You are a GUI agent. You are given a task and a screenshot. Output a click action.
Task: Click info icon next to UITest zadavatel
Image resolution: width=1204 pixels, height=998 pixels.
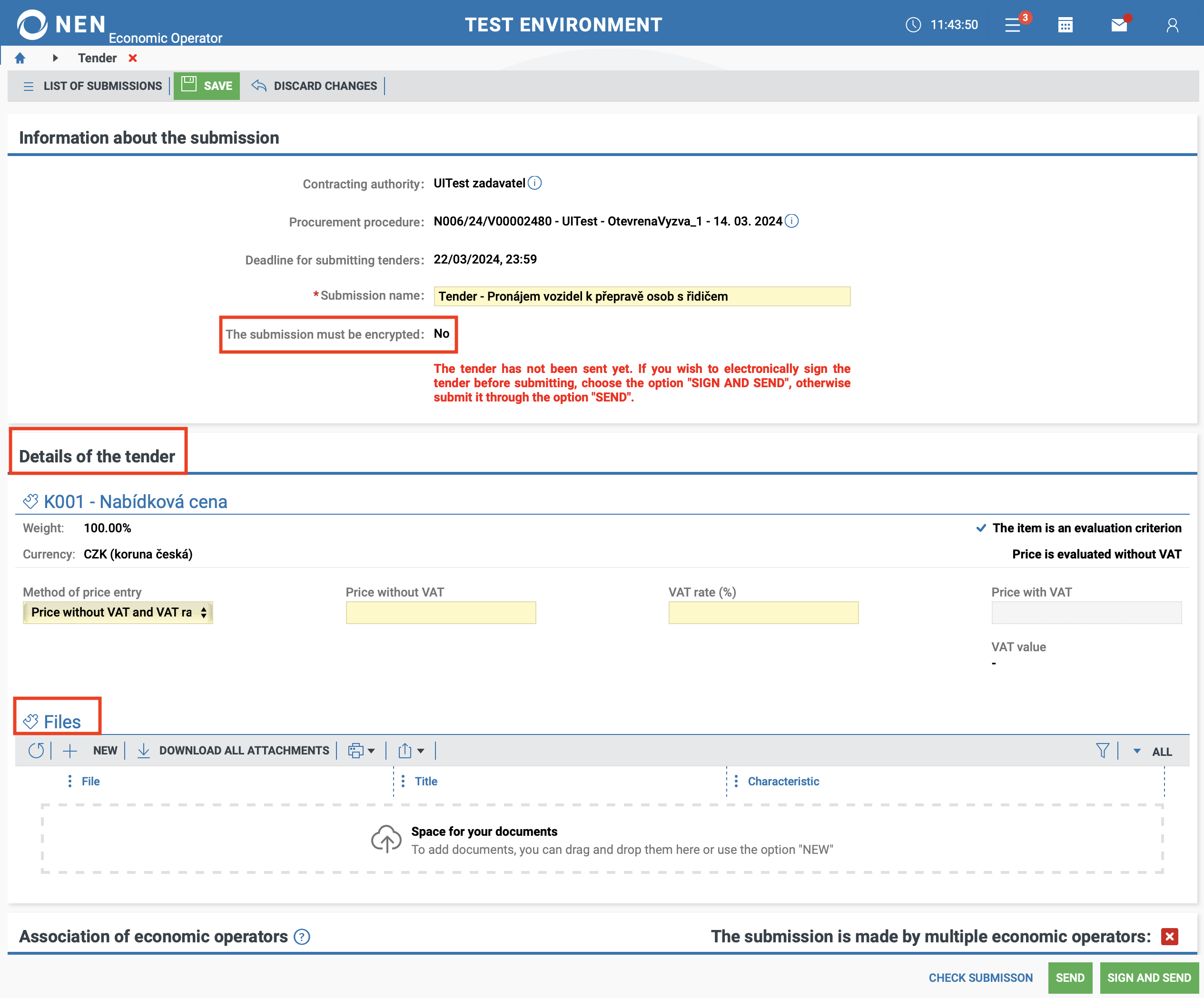pyautogui.click(x=534, y=183)
